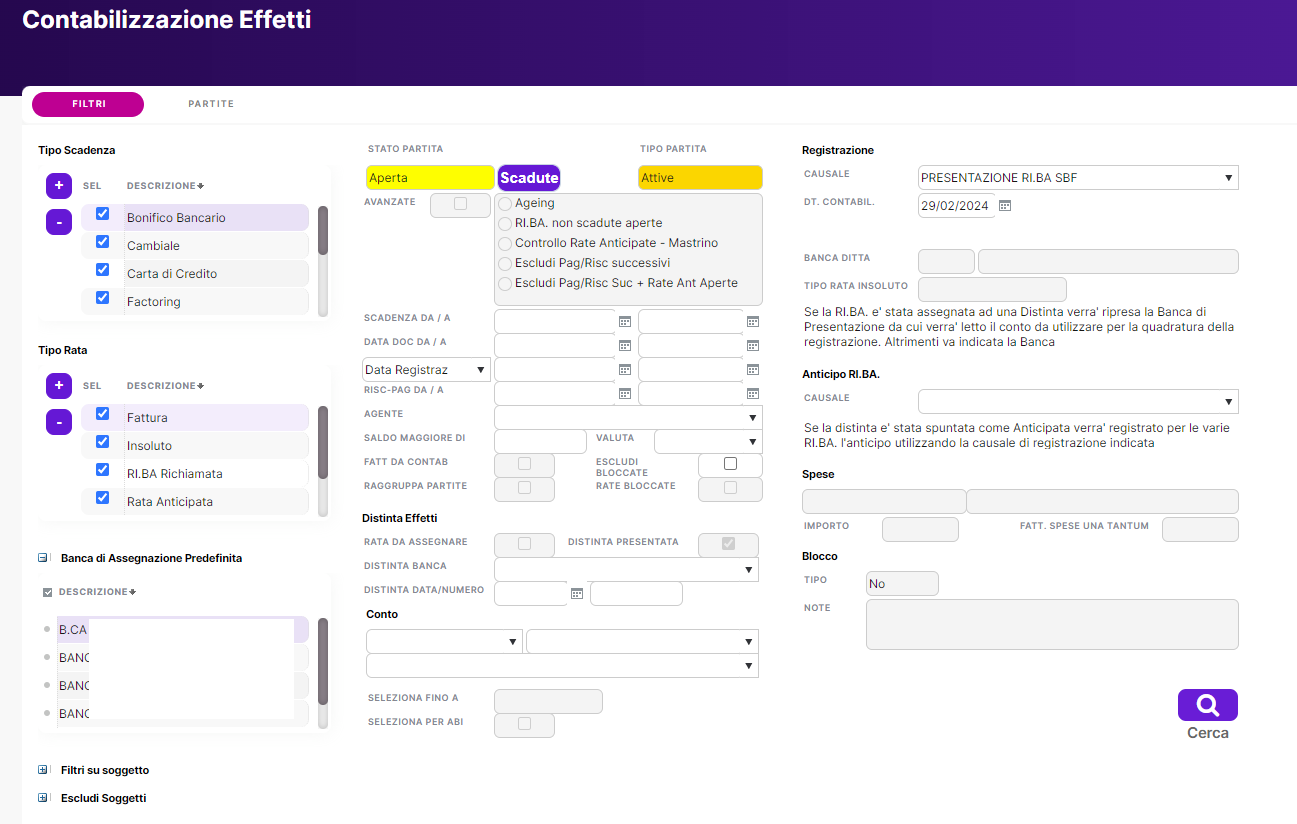Open calendar for Data Doc Da date
1297x824 pixels.
pos(625,346)
